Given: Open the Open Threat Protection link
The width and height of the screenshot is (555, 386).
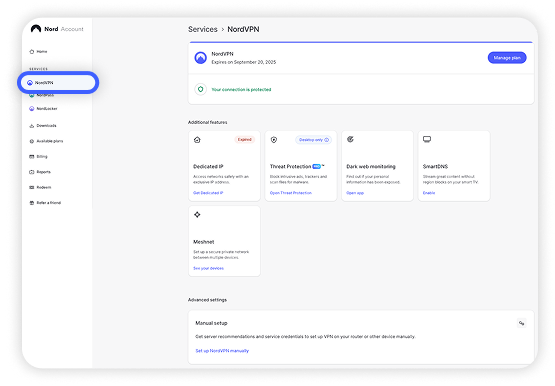Looking at the screenshot, I should (291, 193).
